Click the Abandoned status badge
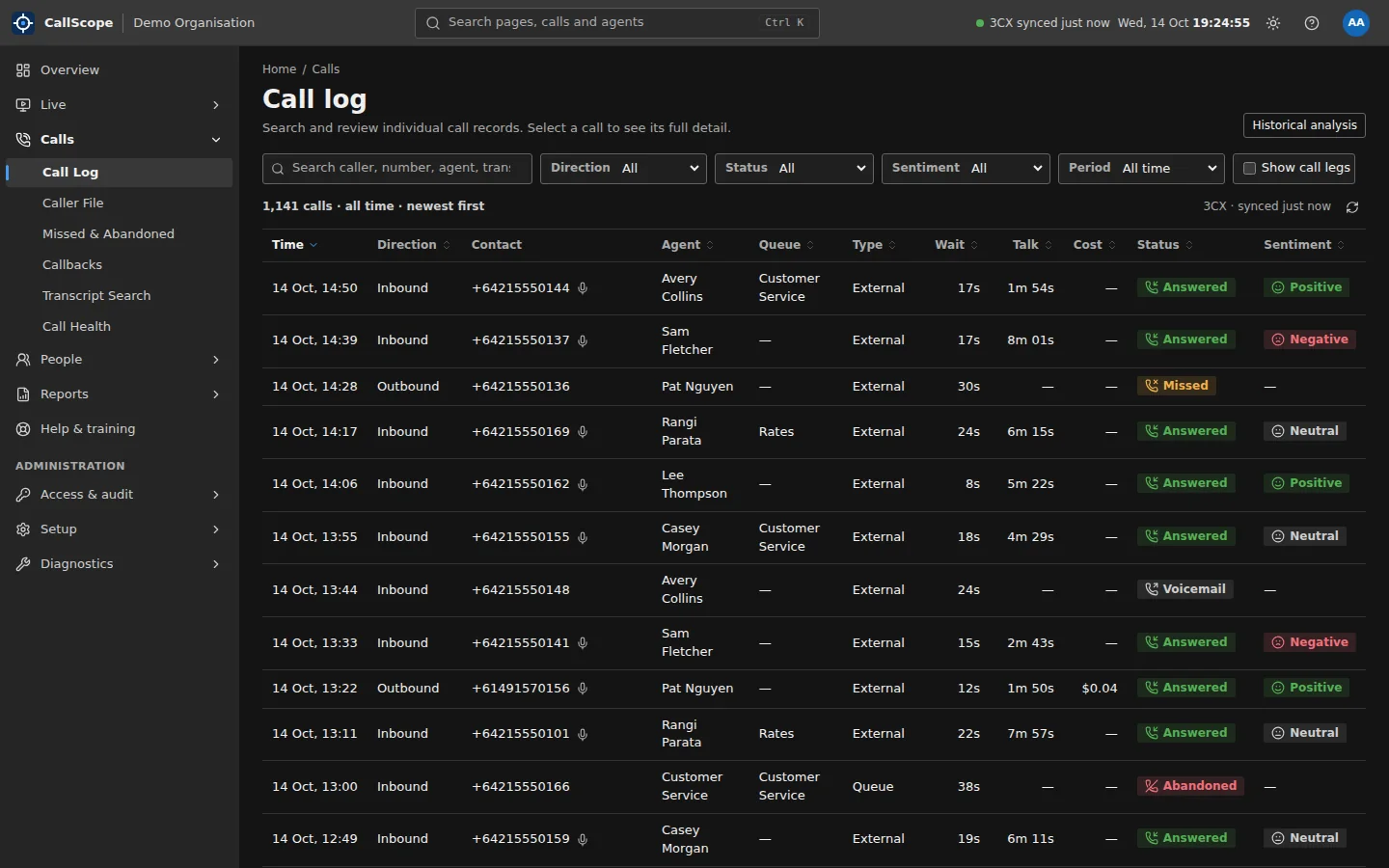Screen dimensions: 1389x868 [x=1190, y=787]
